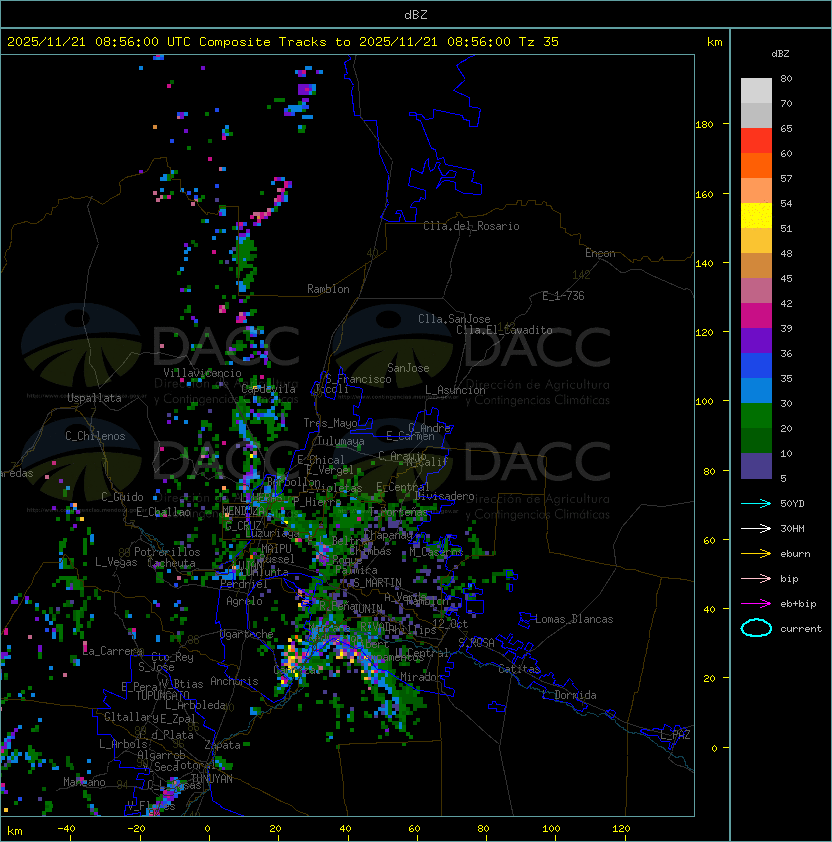
Task: Click the 'dBZ' title at the top
Action: tap(416, 15)
